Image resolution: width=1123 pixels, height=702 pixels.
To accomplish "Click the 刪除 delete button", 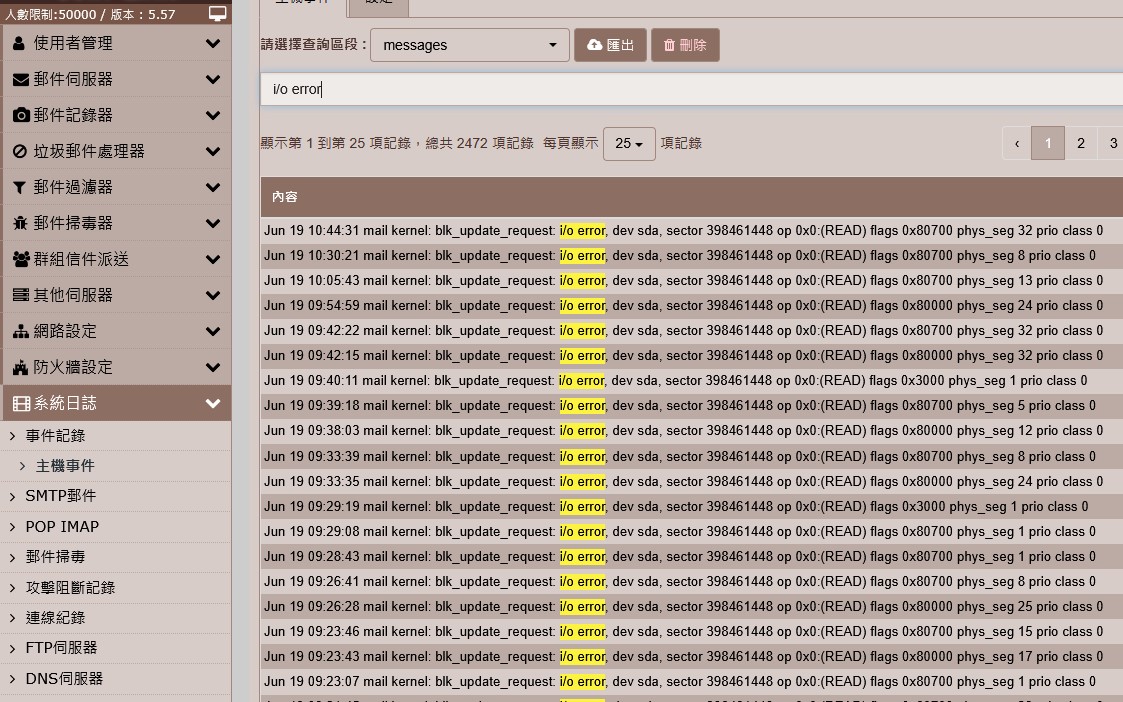I will coord(685,45).
